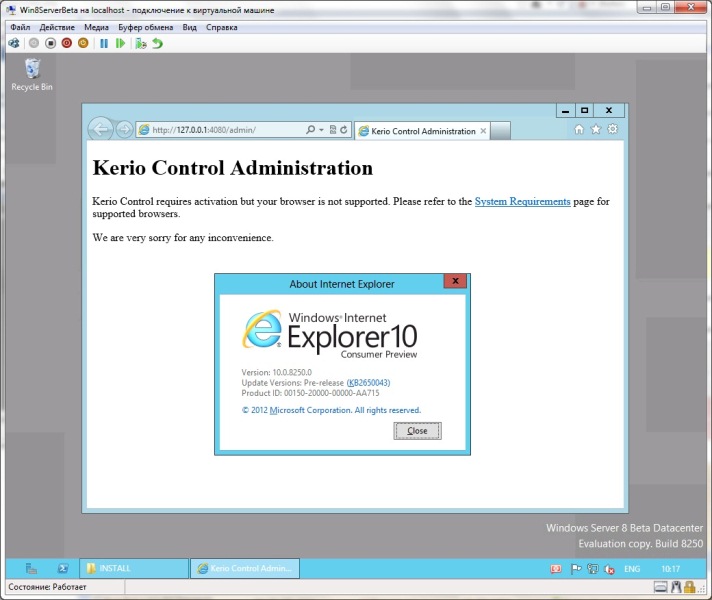Open the INSTALL folder taskbar button
This screenshot has width=712, height=600.
coord(133,568)
